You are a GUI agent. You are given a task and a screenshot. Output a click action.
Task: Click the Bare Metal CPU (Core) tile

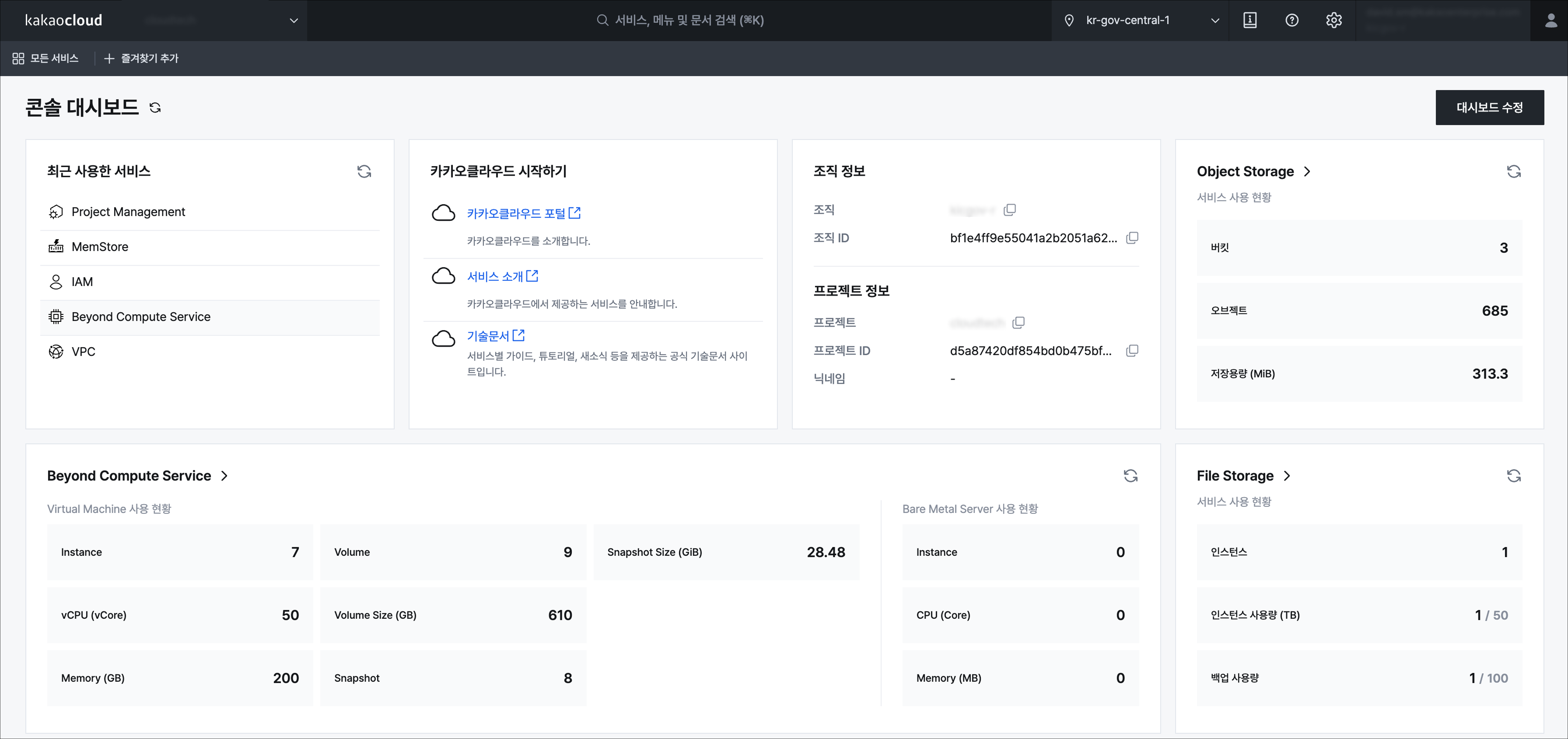coord(1021,615)
